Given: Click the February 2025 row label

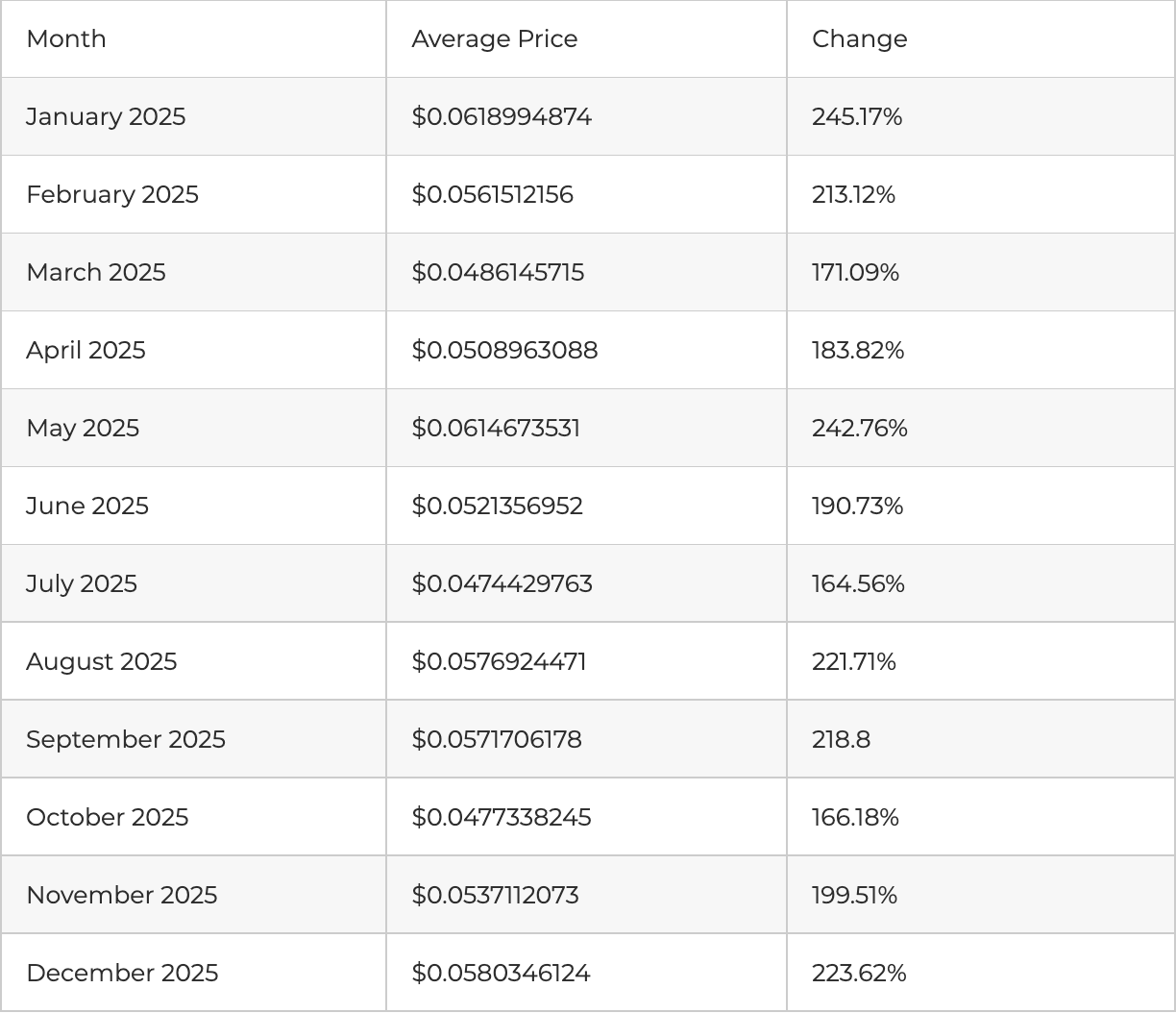Looking at the screenshot, I should click(112, 195).
